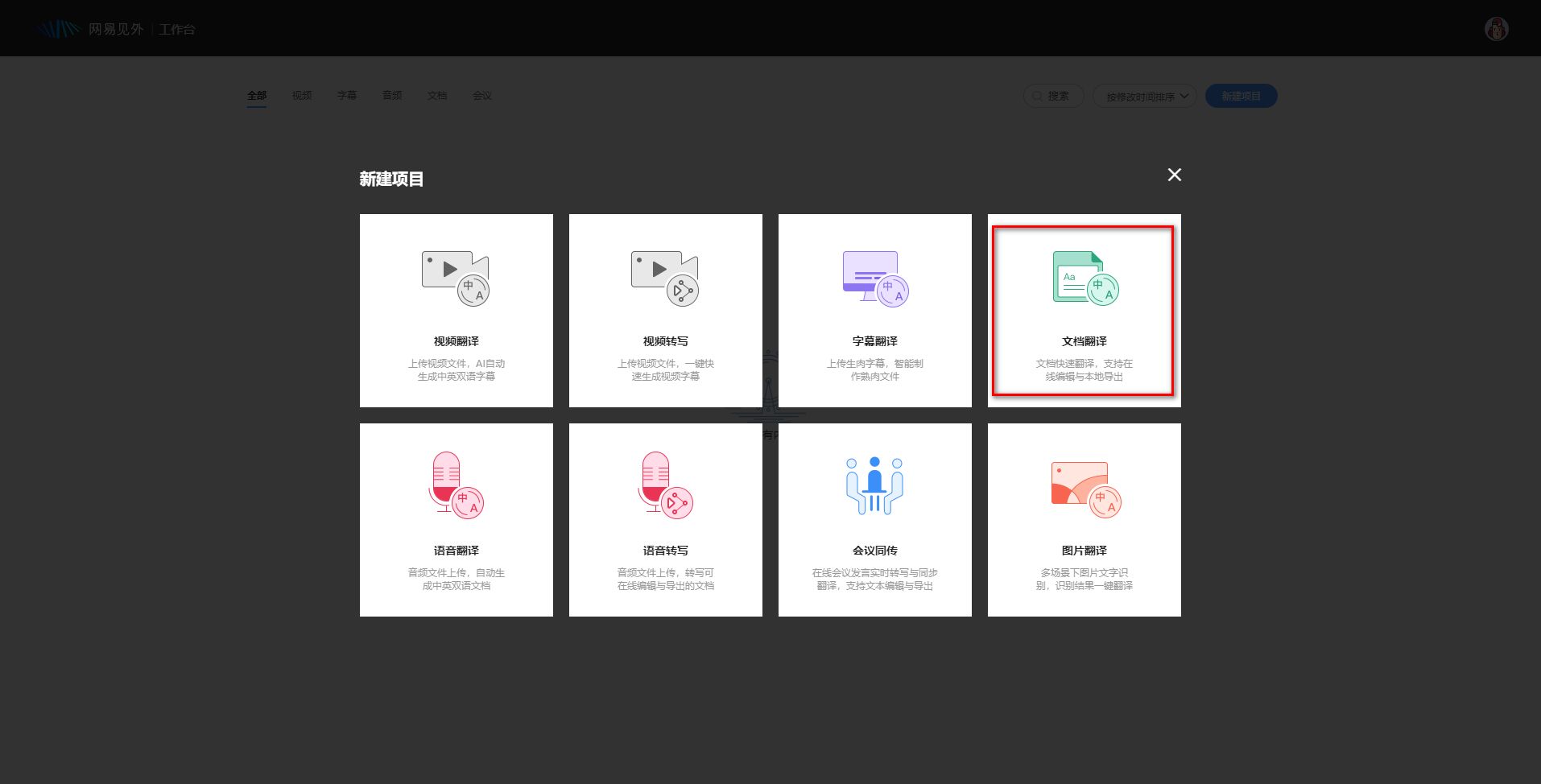Switch to the 会议 tab
Viewport: 1541px width, 784px height.
coord(482,96)
